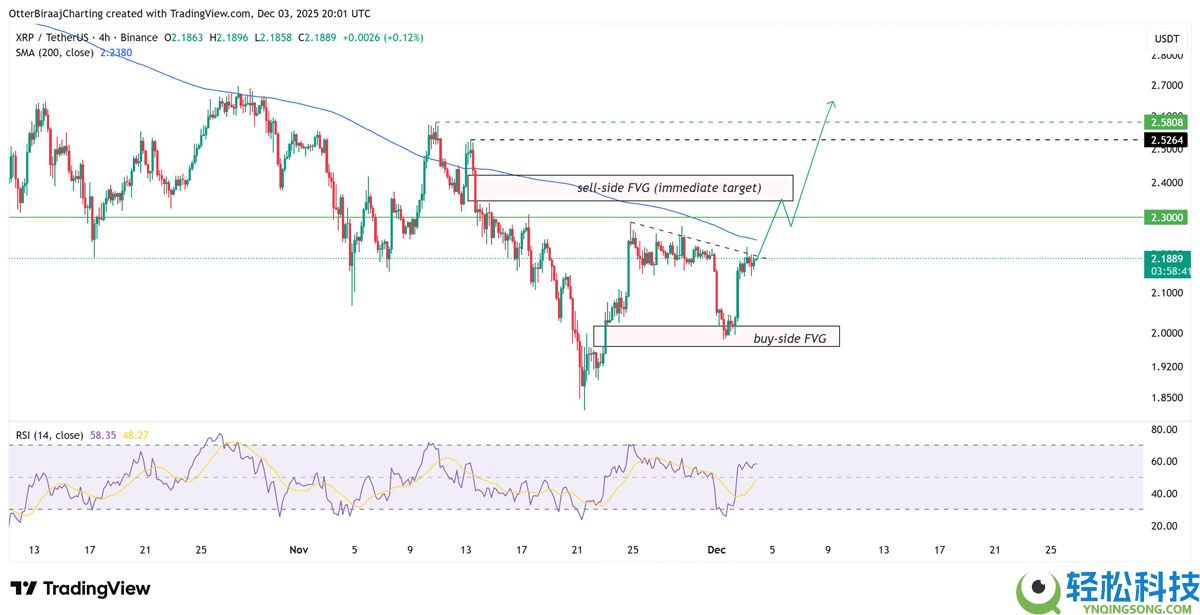This screenshot has width=1200, height=615.
Task: Click the RSI value 58.35 readout
Action: tap(103, 435)
